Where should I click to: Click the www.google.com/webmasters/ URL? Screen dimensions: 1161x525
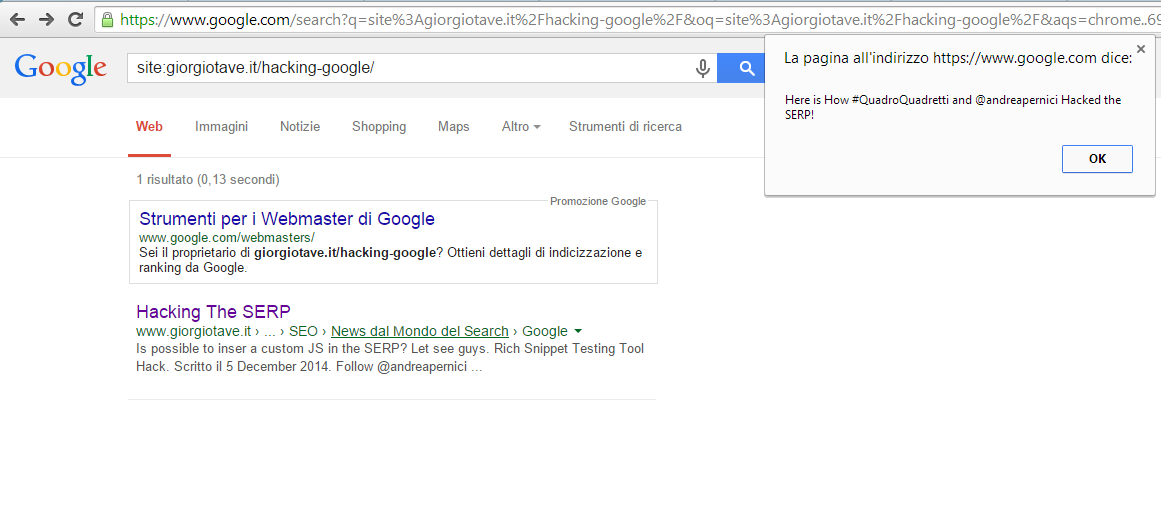pos(227,238)
